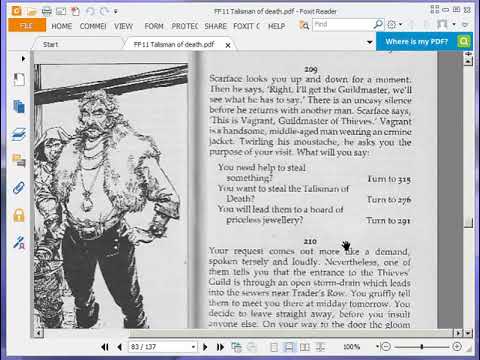Click the Where is my PDF? banner
The image size is (480, 360).
pos(417,42)
